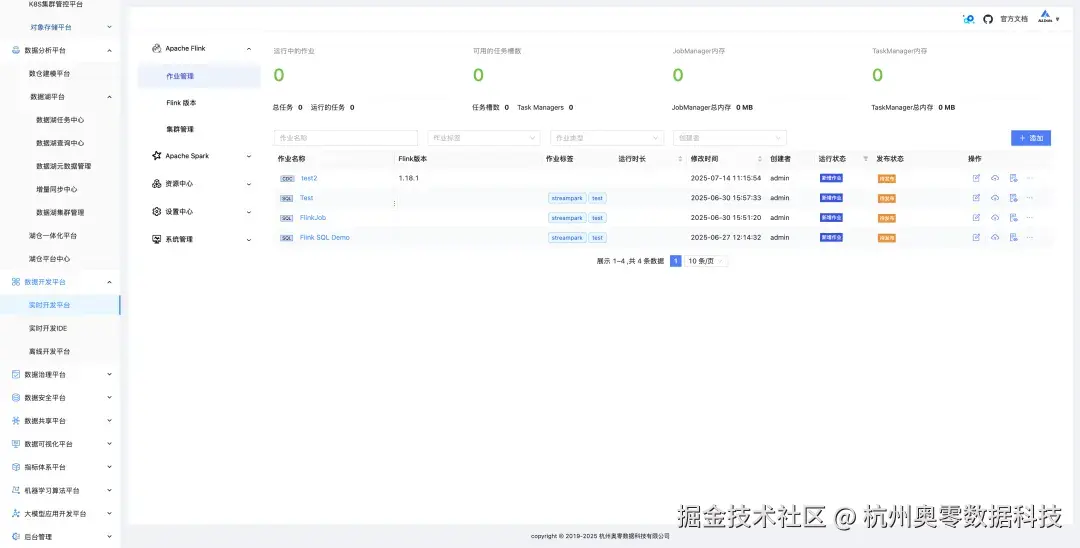This screenshot has height=548, width=1080.
Task: Click the edit icon for Test job
Action: 976,198
